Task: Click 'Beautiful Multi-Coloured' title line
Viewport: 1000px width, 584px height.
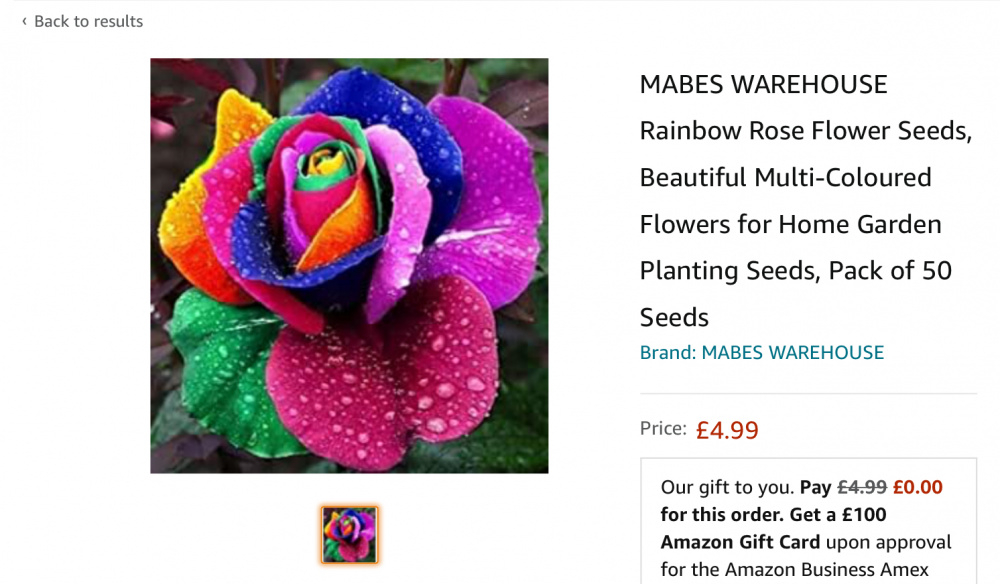Action: [785, 177]
